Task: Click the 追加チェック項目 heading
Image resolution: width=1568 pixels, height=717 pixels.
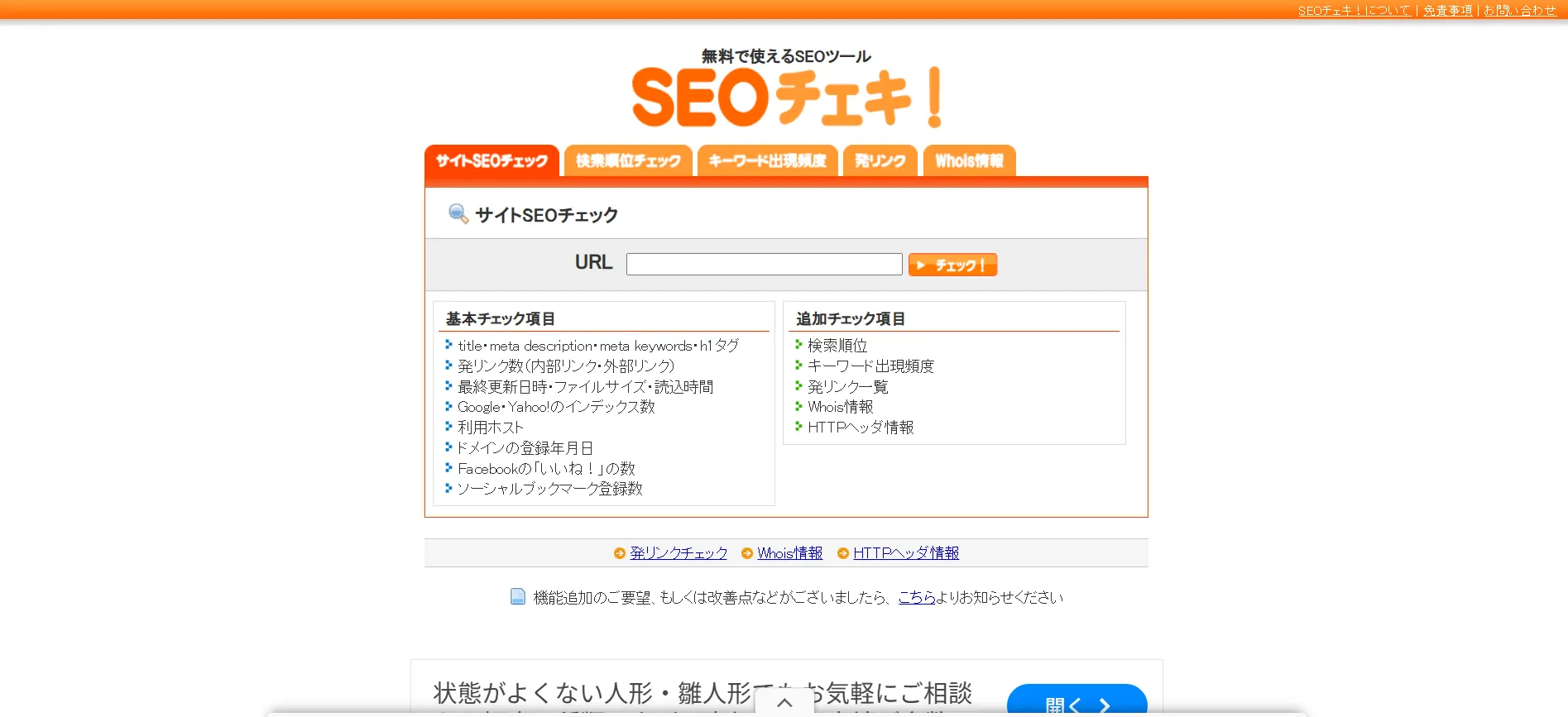Action: point(850,319)
